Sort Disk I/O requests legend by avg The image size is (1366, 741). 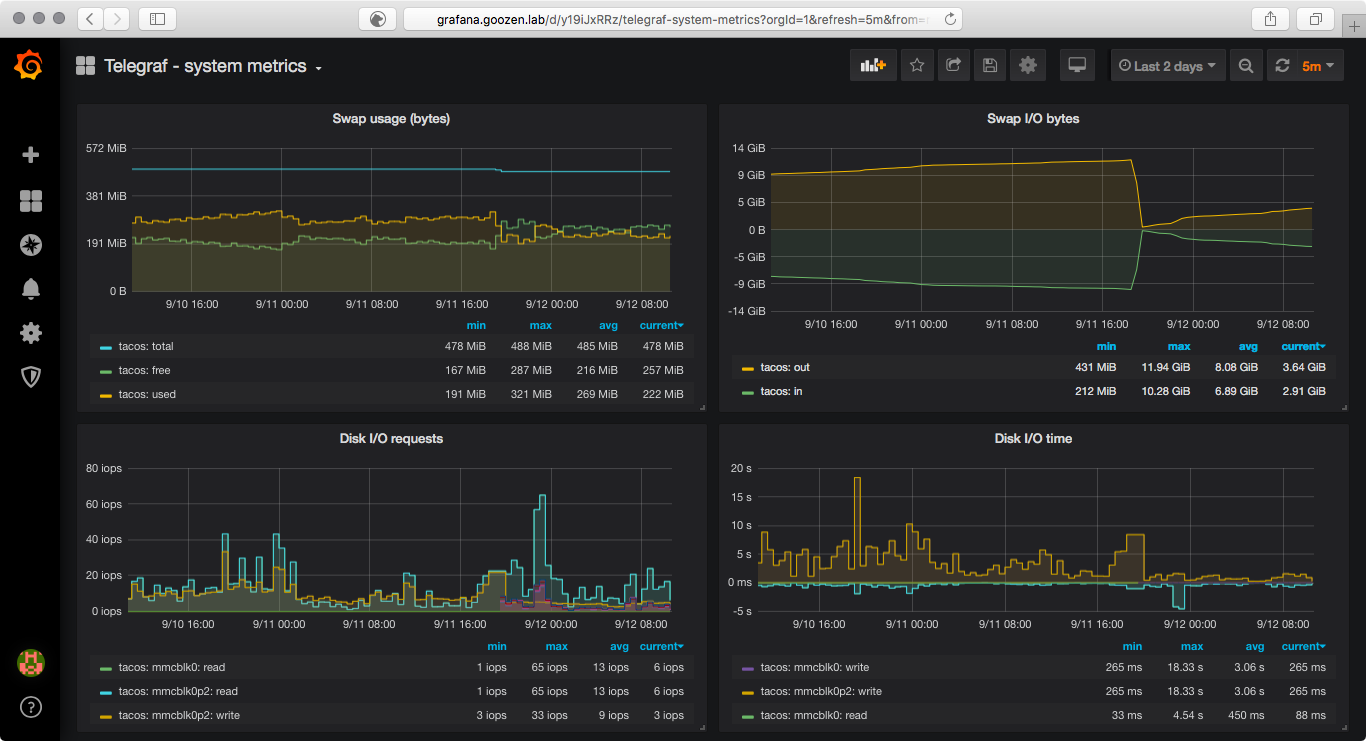click(x=619, y=646)
